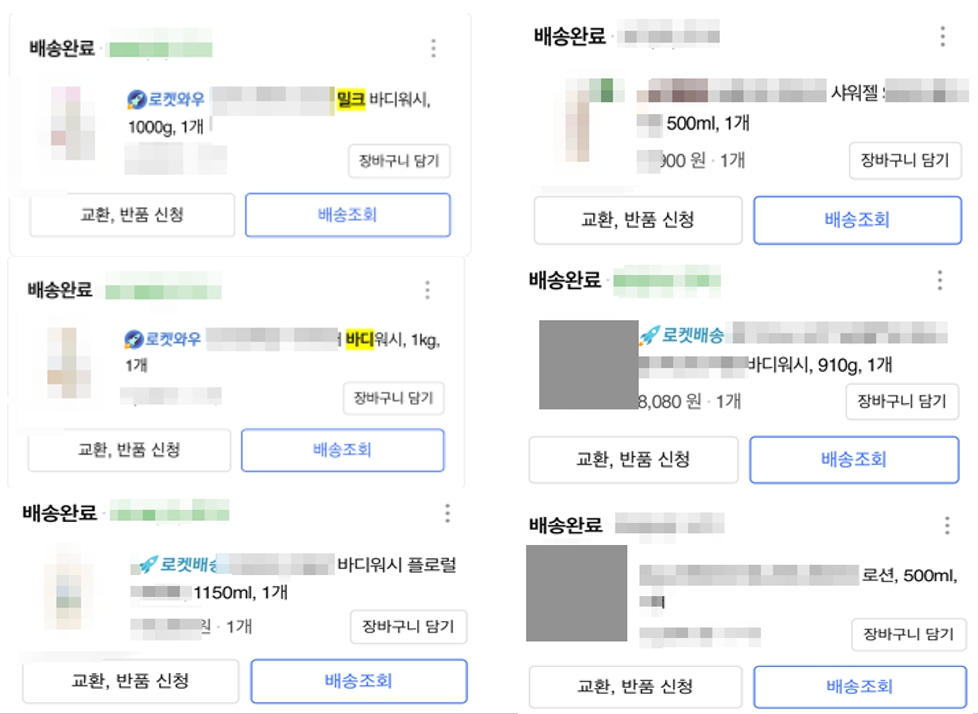Track delivery for 910g body wash order
The width and height of the screenshot is (978, 714).
[x=854, y=460]
